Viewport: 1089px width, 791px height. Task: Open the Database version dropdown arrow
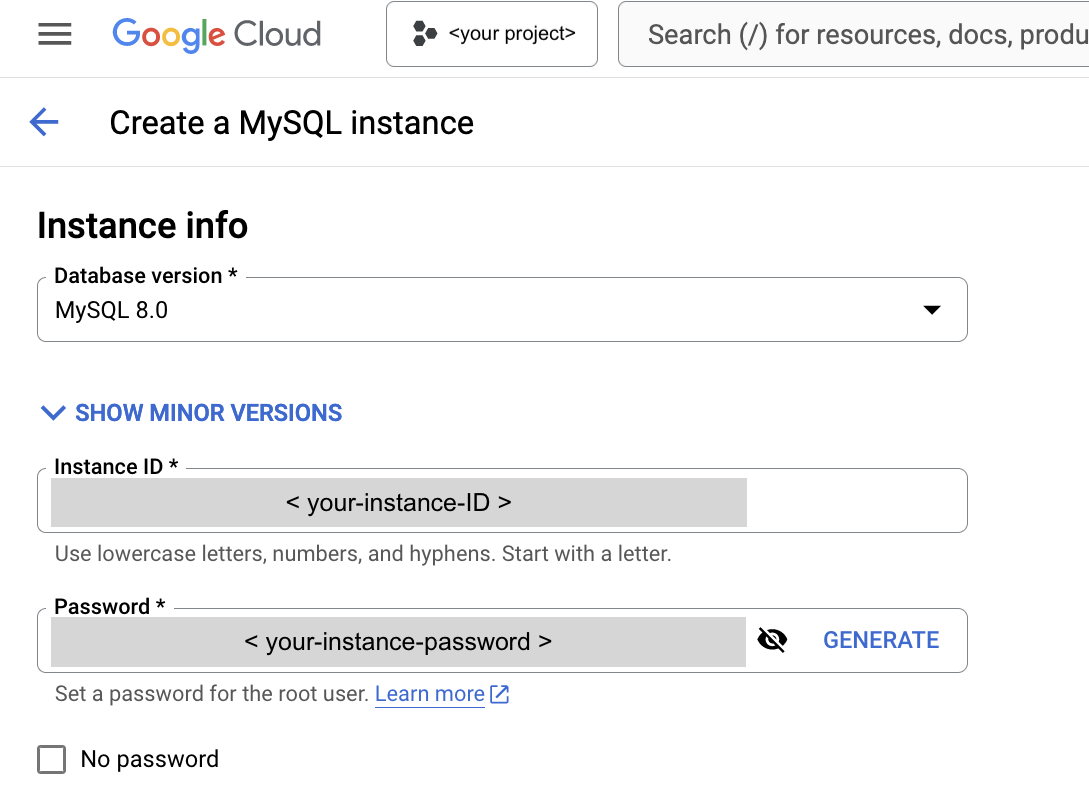(932, 310)
